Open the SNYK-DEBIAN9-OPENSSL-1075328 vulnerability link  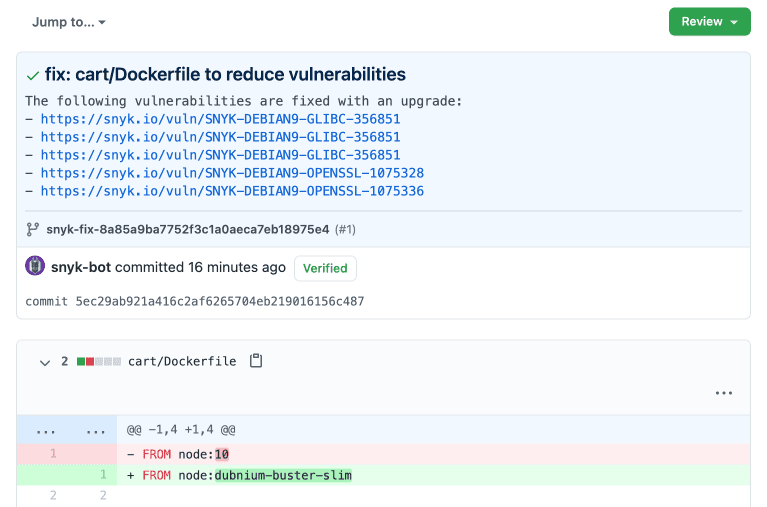[x=232, y=173]
